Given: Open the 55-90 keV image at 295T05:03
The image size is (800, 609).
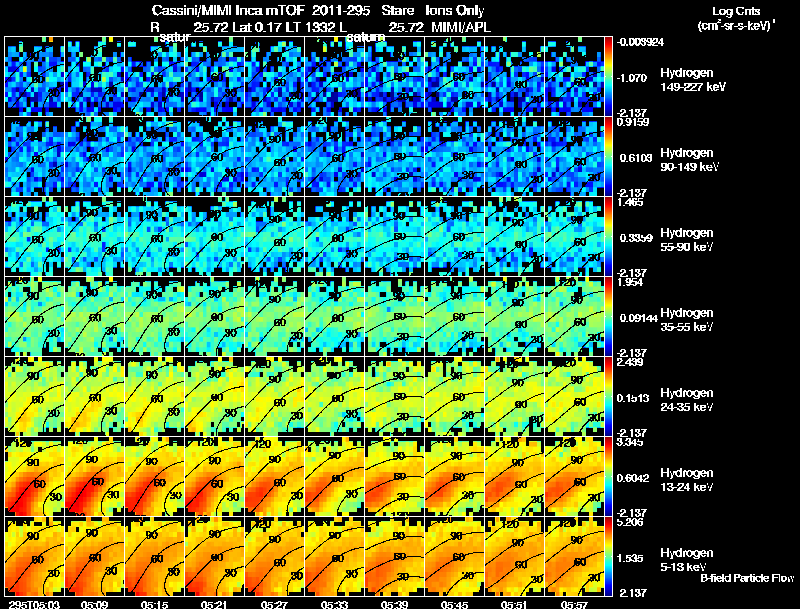Looking at the screenshot, I should 34,236.
